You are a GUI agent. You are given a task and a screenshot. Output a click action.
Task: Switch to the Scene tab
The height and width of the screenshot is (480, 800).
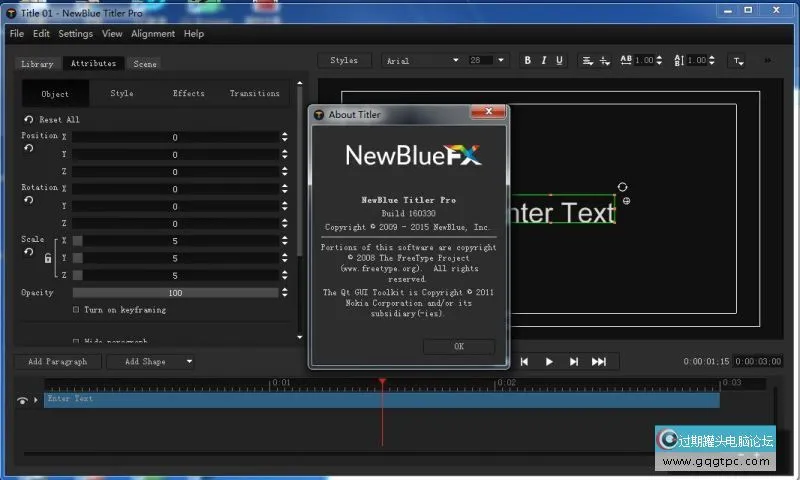point(145,64)
